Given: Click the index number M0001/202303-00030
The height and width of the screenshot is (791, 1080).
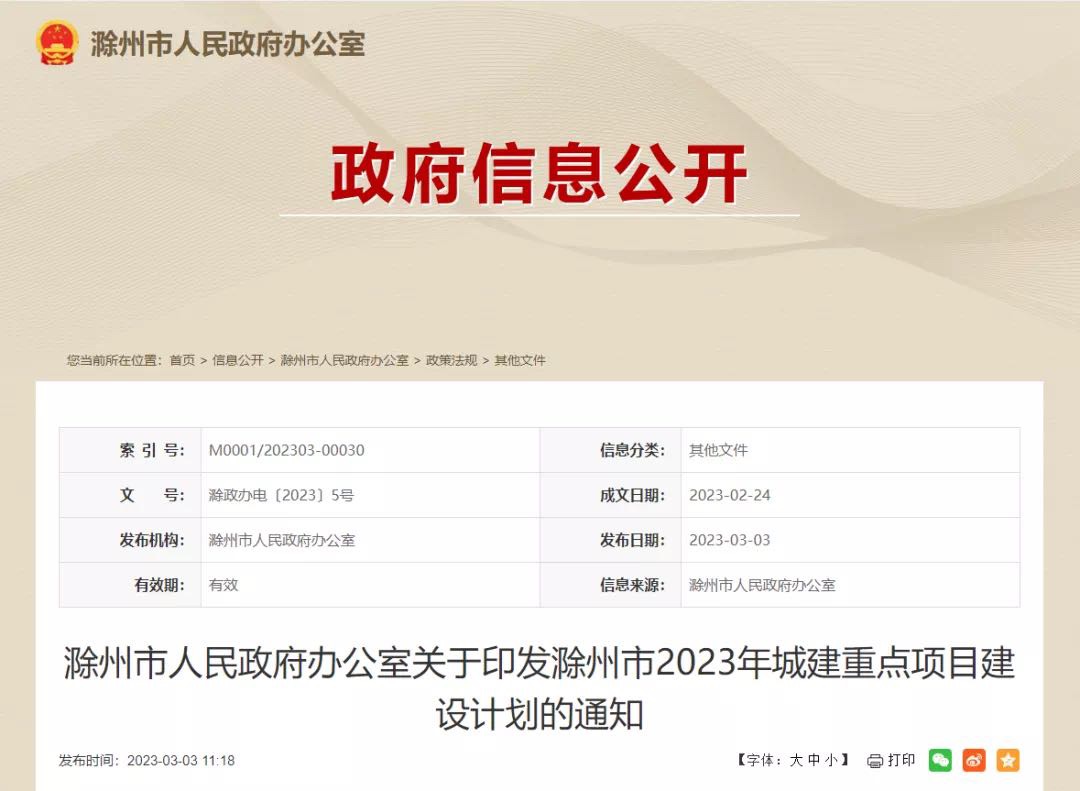Looking at the screenshot, I should pos(287,451).
